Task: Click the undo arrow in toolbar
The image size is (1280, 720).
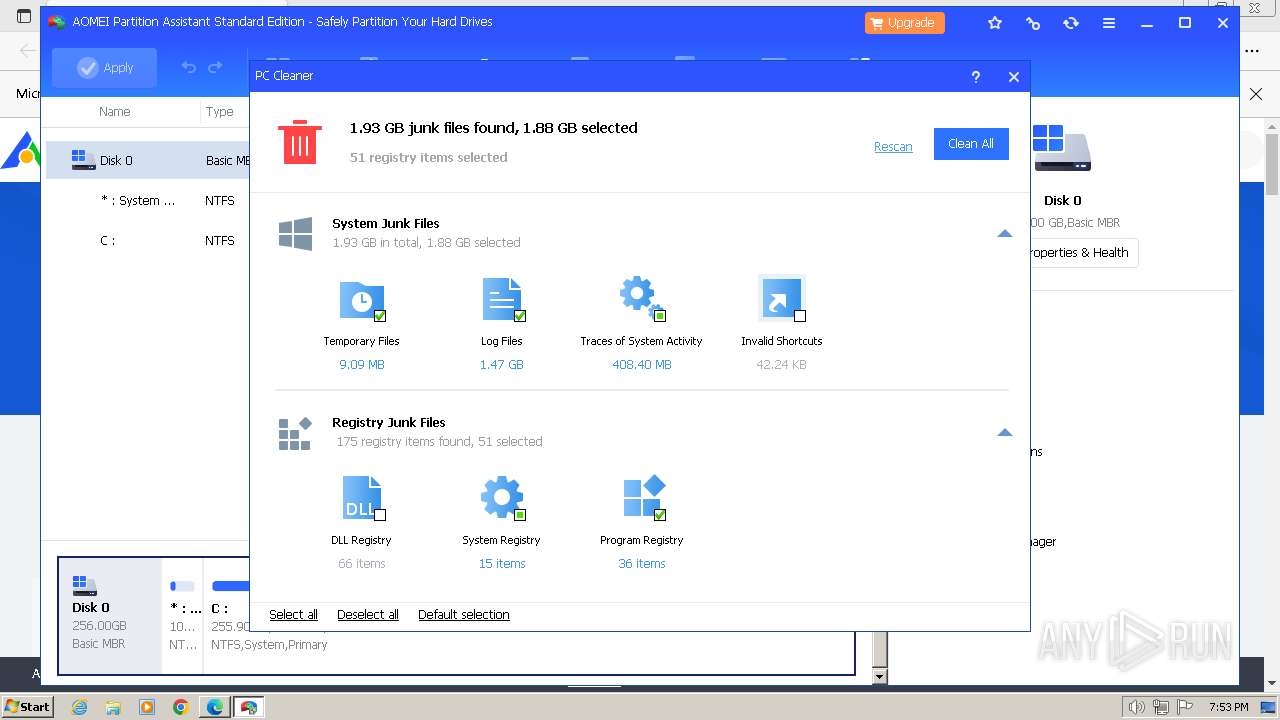Action: (189, 67)
